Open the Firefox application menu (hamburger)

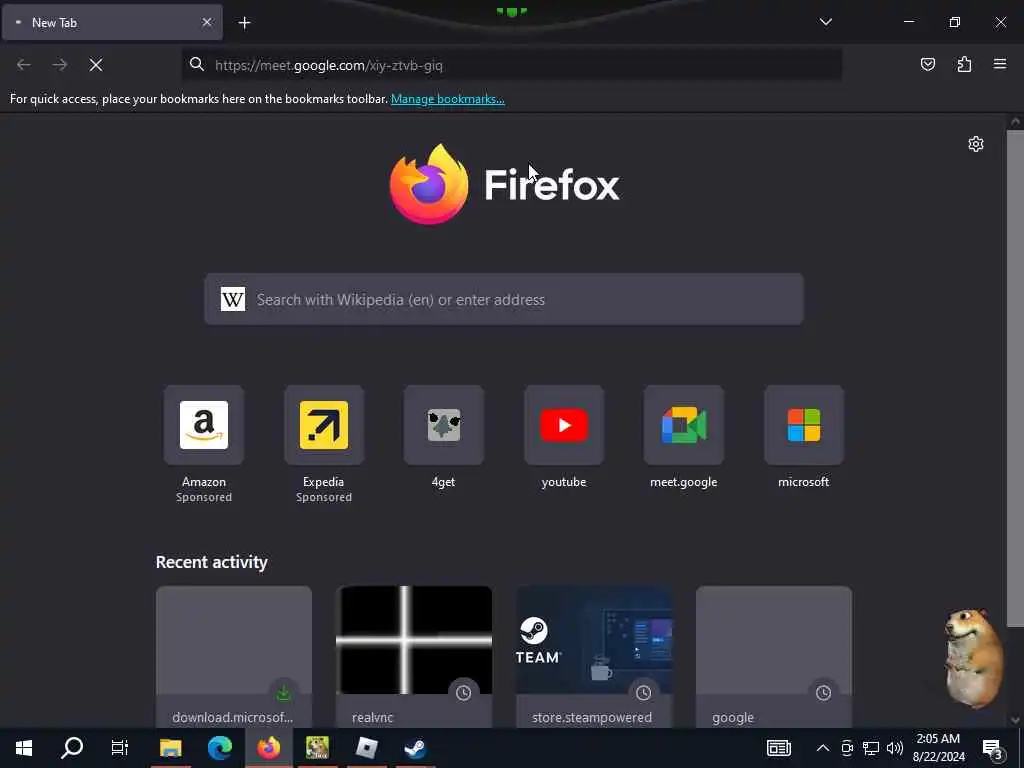pyautogui.click(x=1000, y=64)
